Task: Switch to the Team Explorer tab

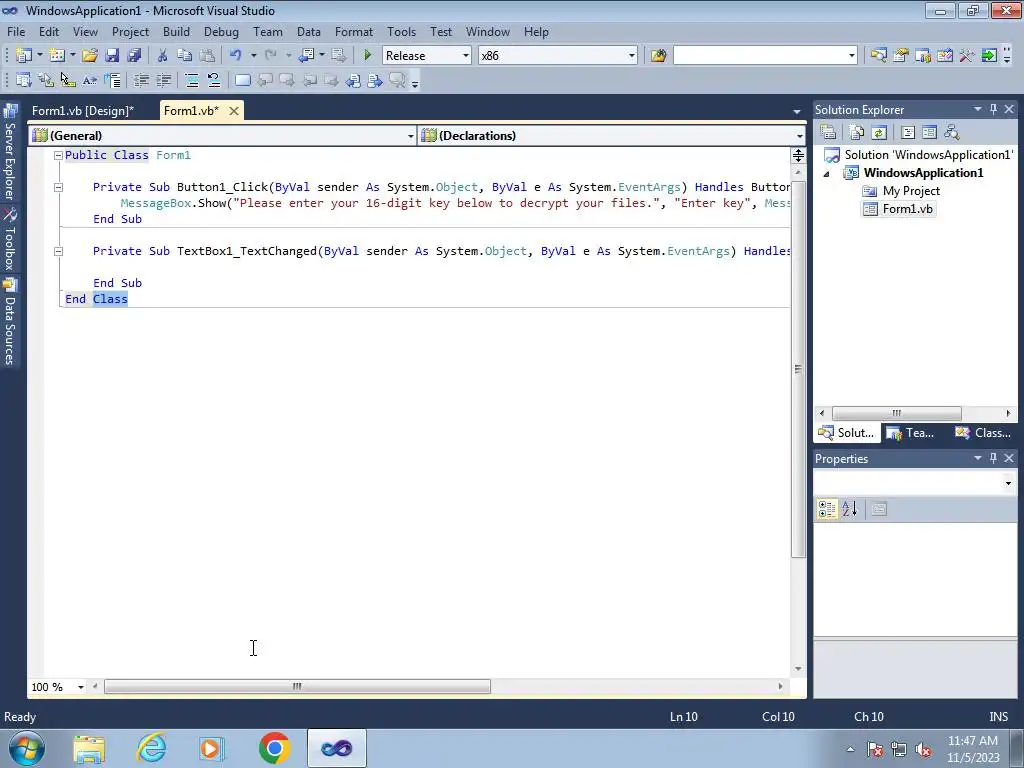Action: 911,432
